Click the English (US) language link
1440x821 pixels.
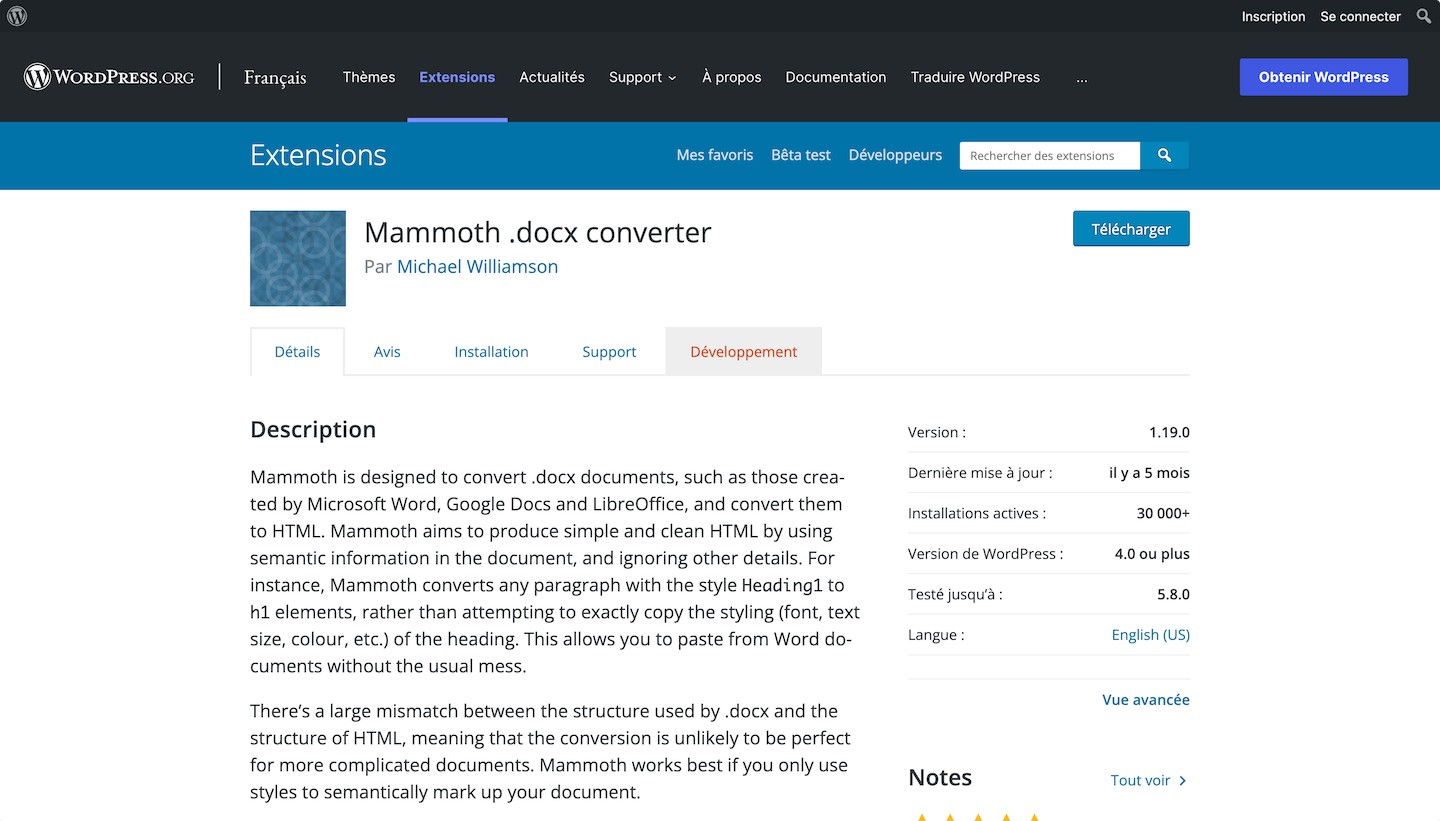[x=1151, y=635]
